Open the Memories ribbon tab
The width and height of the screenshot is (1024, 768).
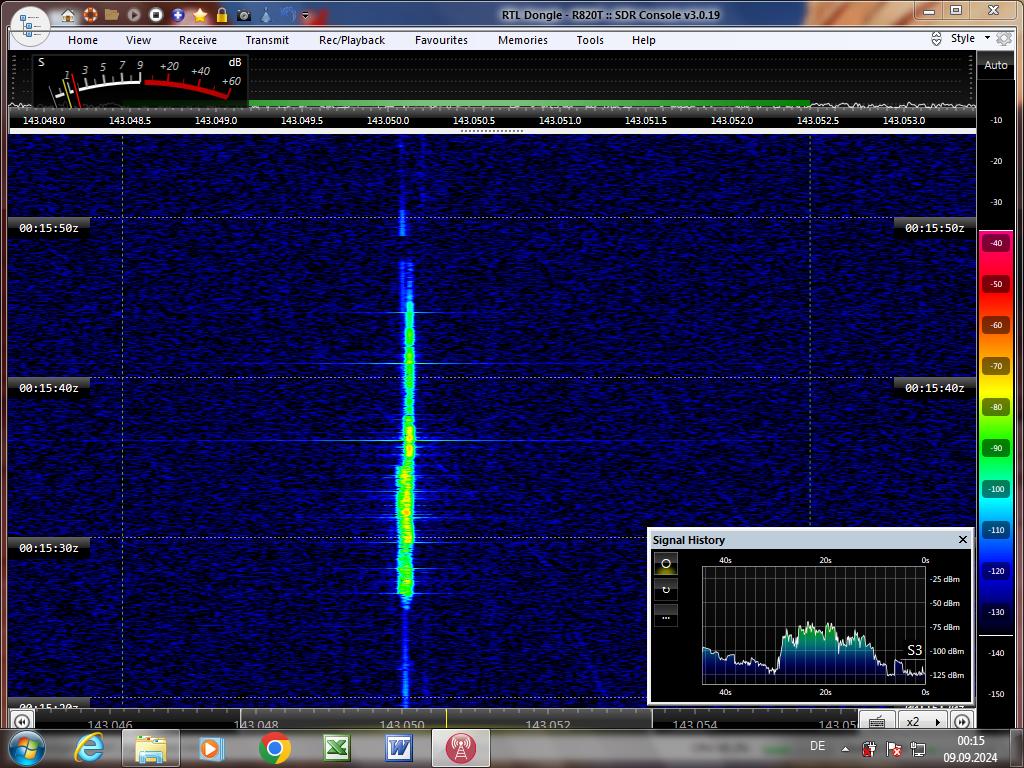pyautogui.click(x=523, y=40)
